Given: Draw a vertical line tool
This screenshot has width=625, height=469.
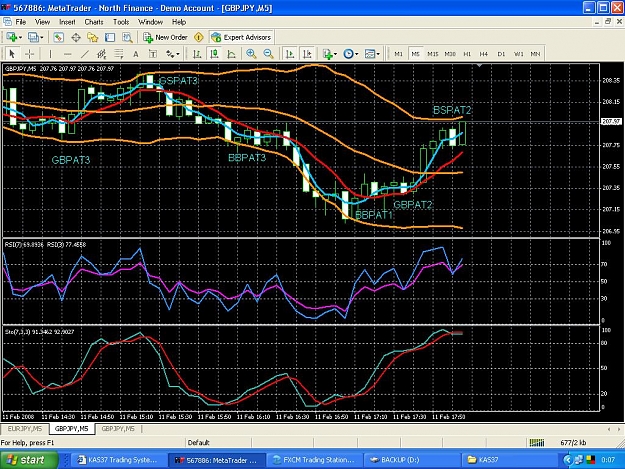Looking at the screenshot, I should tap(50, 54).
